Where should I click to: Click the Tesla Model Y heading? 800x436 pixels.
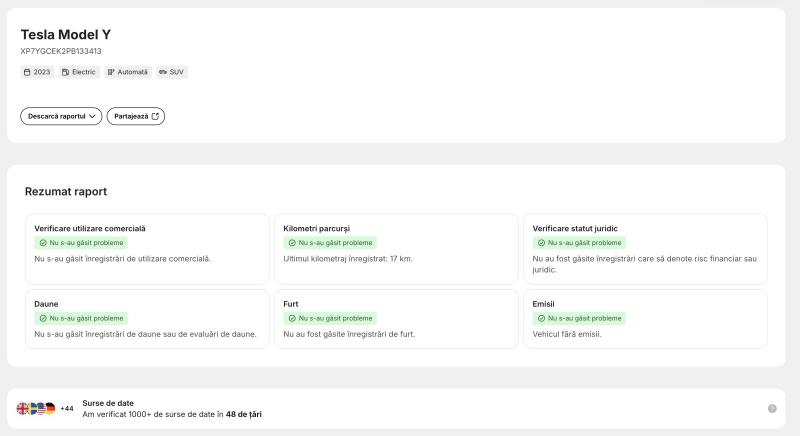coord(65,34)
